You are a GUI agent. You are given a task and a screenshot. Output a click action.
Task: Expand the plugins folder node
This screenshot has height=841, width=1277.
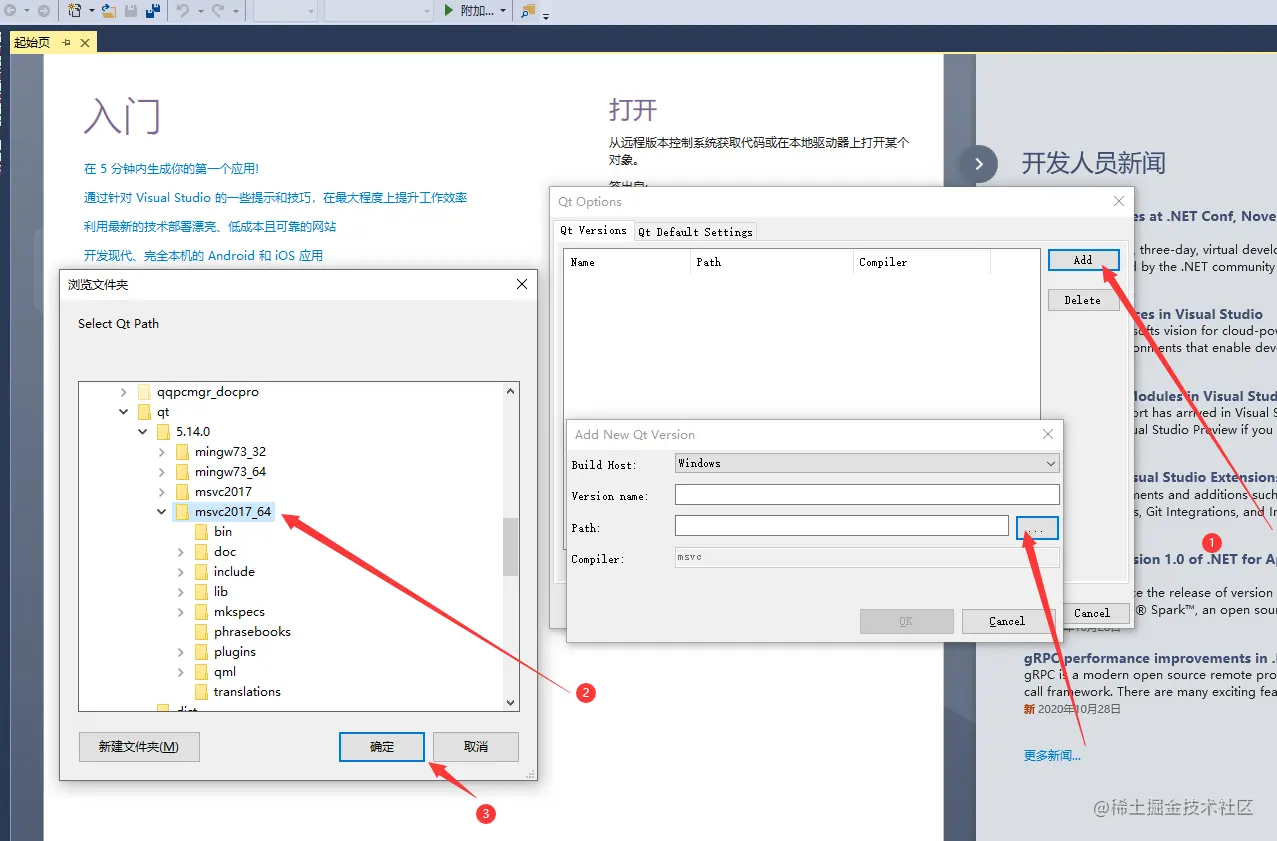[x=181, y=652]
